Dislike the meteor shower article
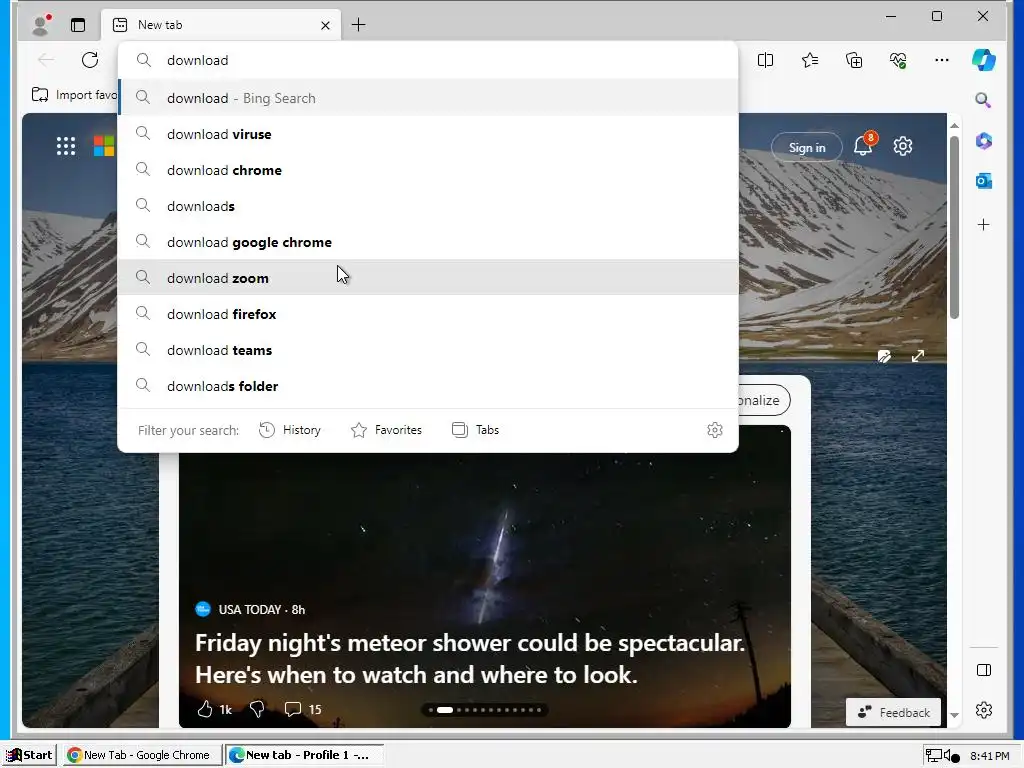Image resolution: width=1024 pixels, height=768 pixels. (257, 709)
